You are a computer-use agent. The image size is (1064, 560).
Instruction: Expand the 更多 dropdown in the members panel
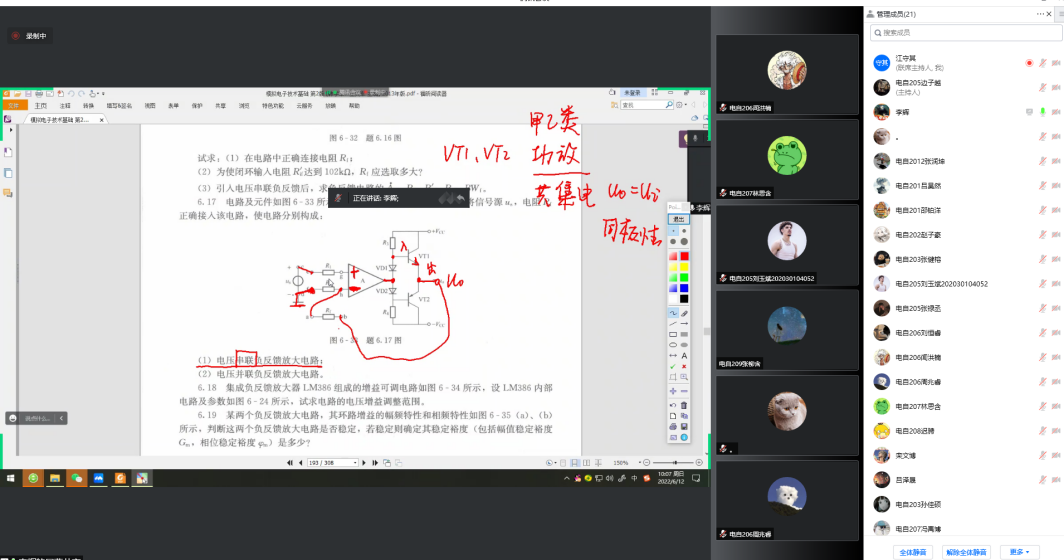pos(1019,551)
